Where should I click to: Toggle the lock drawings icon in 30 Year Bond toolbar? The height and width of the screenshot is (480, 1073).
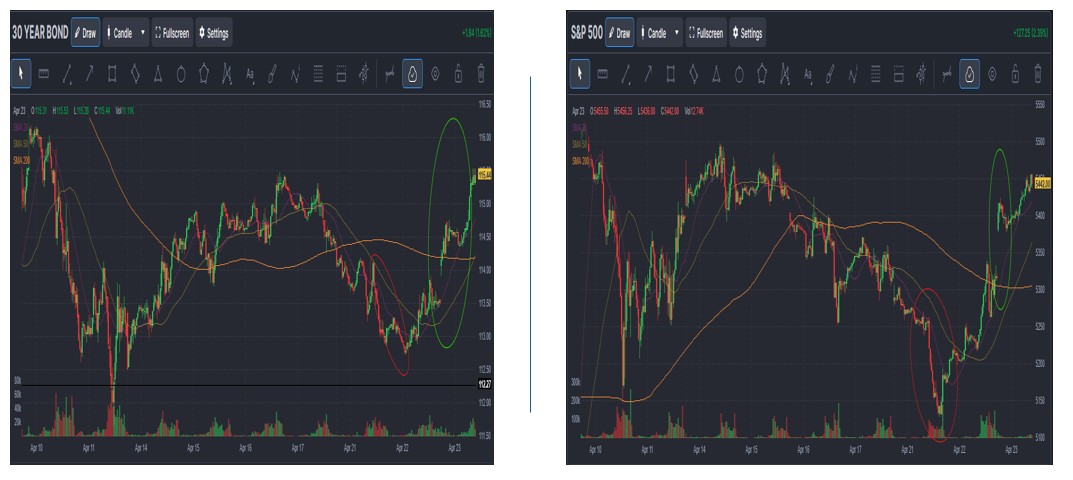(458, 74)
